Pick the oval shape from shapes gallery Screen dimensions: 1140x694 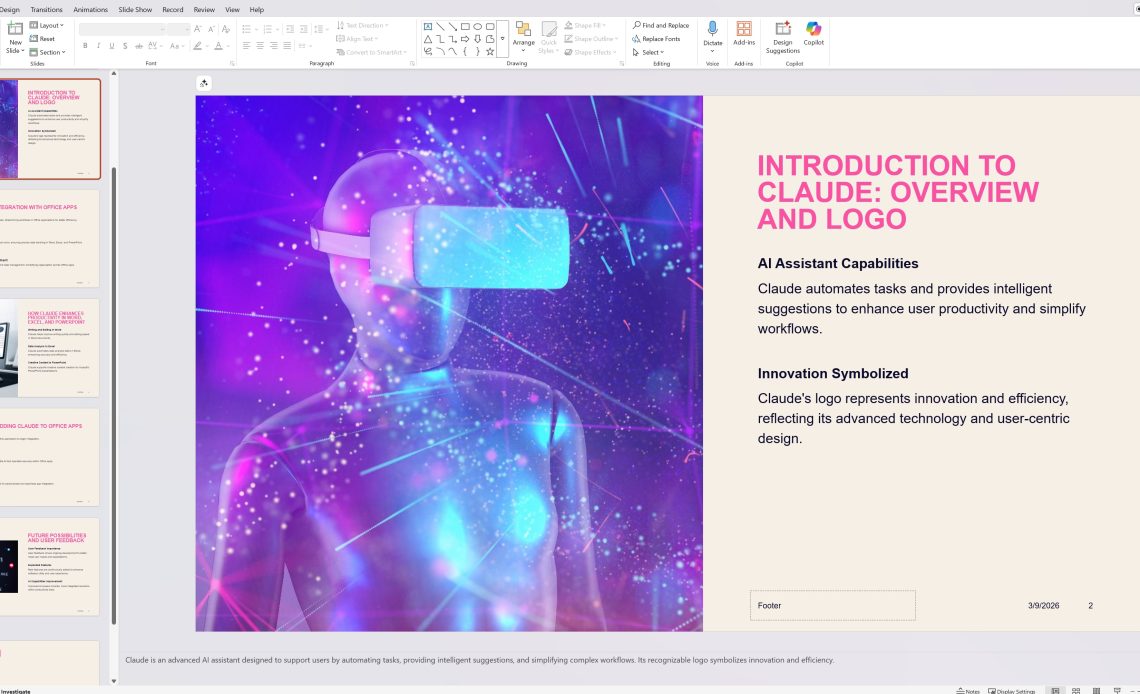coord(477,26)
